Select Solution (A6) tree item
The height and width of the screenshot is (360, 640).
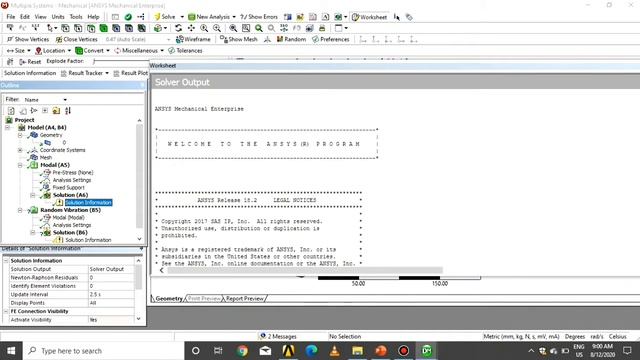tap(70, 195)
